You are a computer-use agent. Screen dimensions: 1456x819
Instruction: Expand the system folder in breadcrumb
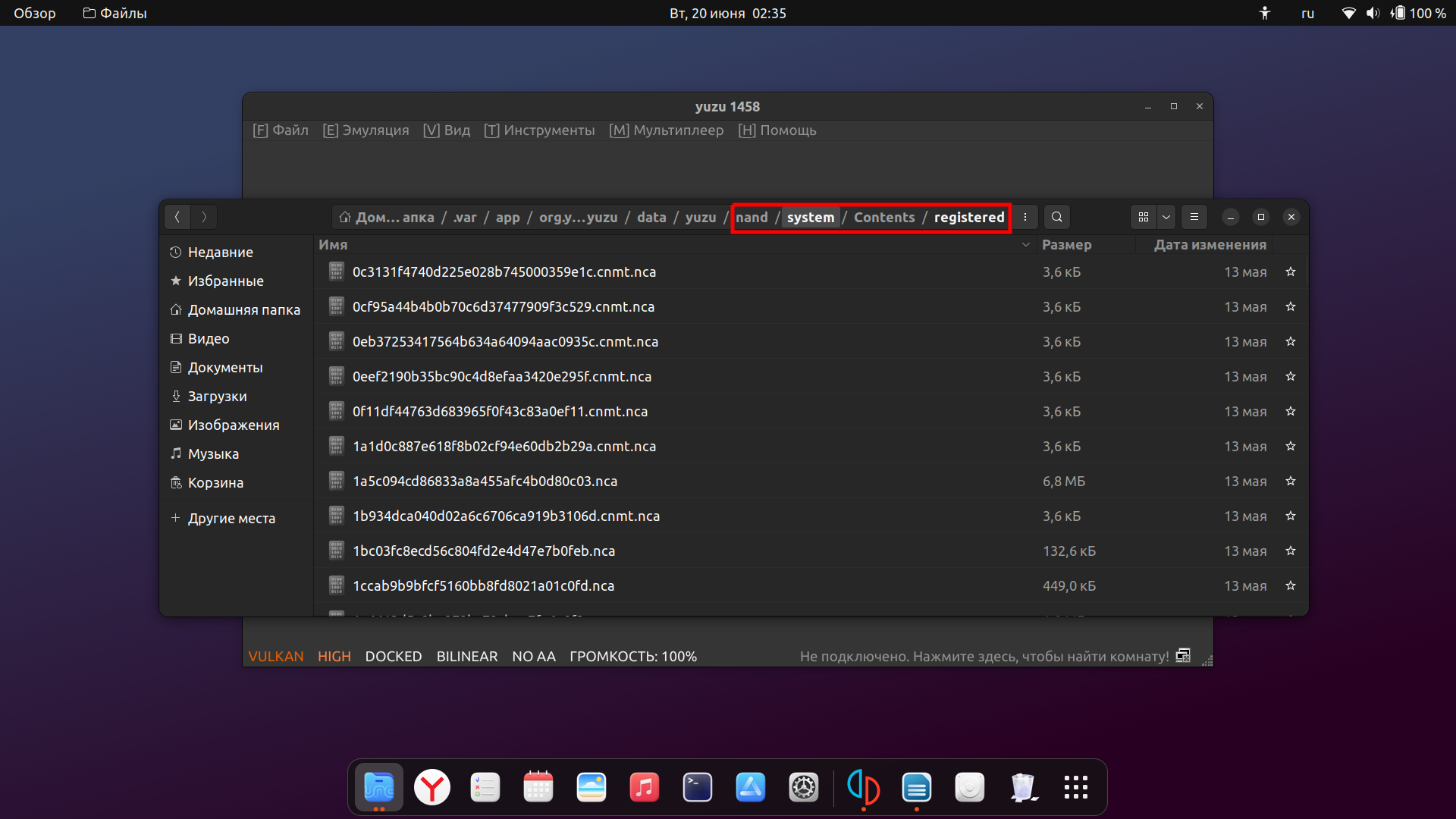coord(811,217)
